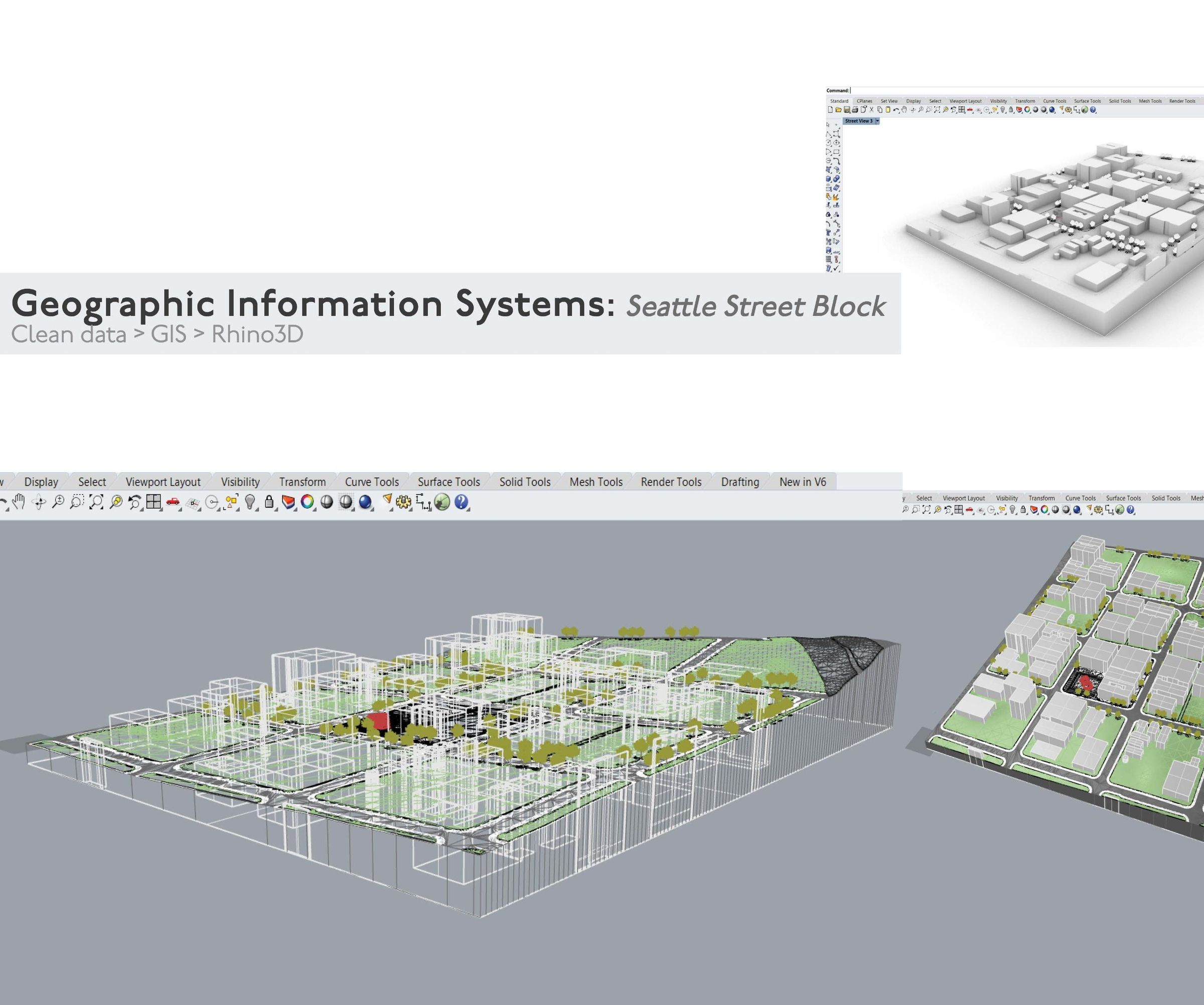Click Zoom Extents in the wireframe-model window

96,503
